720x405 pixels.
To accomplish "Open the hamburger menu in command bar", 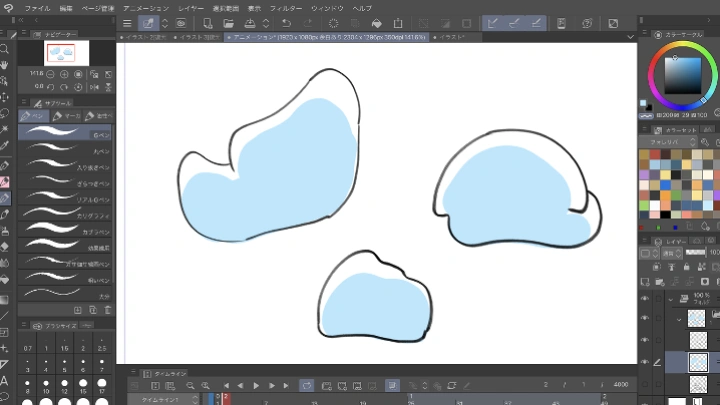I will 127,23.
